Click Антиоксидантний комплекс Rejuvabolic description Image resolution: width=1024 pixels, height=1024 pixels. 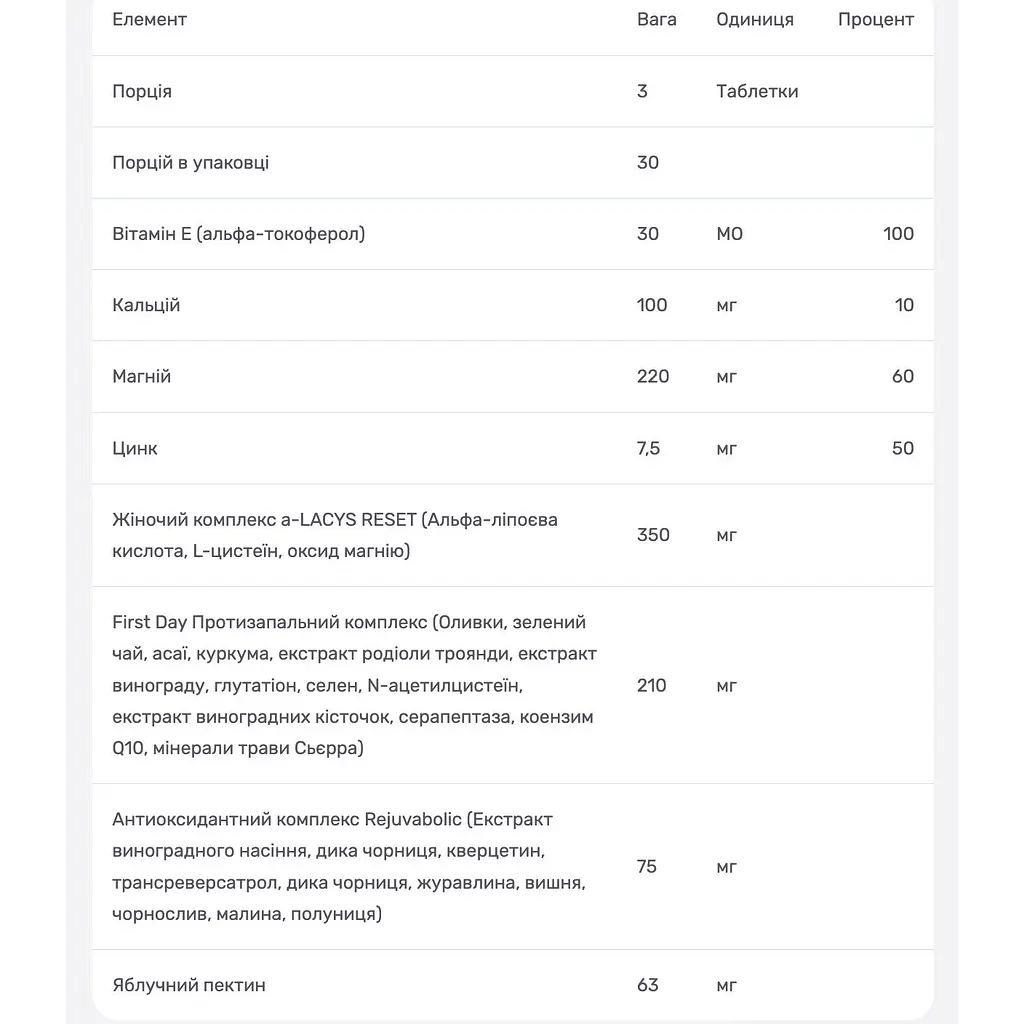coord(349,867)
